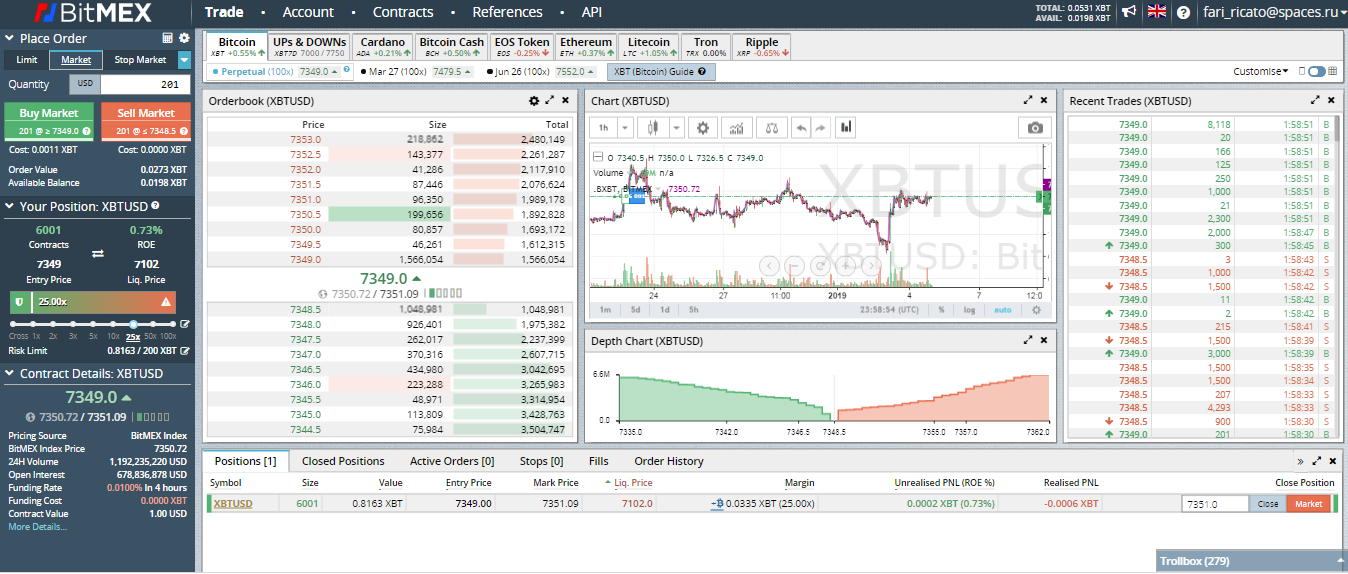Expand the Chart panel to fullscreen
1348x574 pixels.
coord(1028,101)
